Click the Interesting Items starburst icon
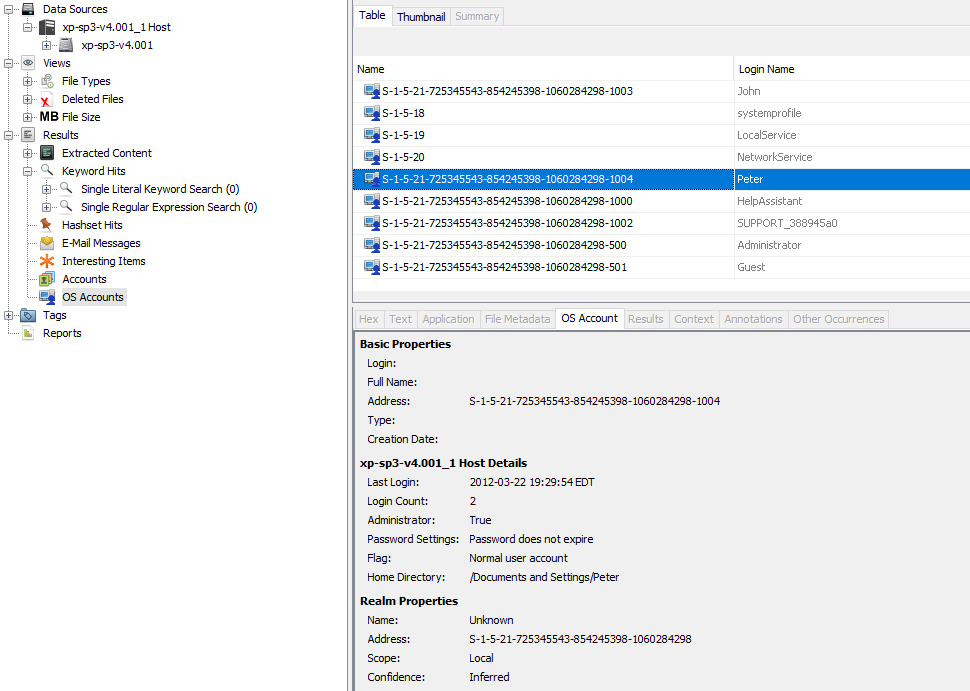This screenshot has width=970, height=691. [x=46, y=260]
